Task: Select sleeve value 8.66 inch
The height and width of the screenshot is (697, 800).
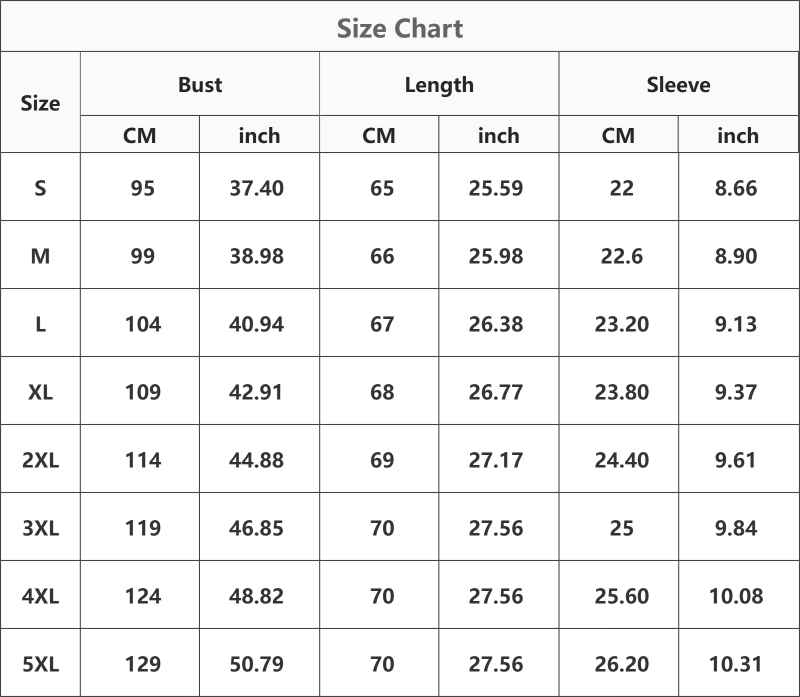Action: (736, 188)
